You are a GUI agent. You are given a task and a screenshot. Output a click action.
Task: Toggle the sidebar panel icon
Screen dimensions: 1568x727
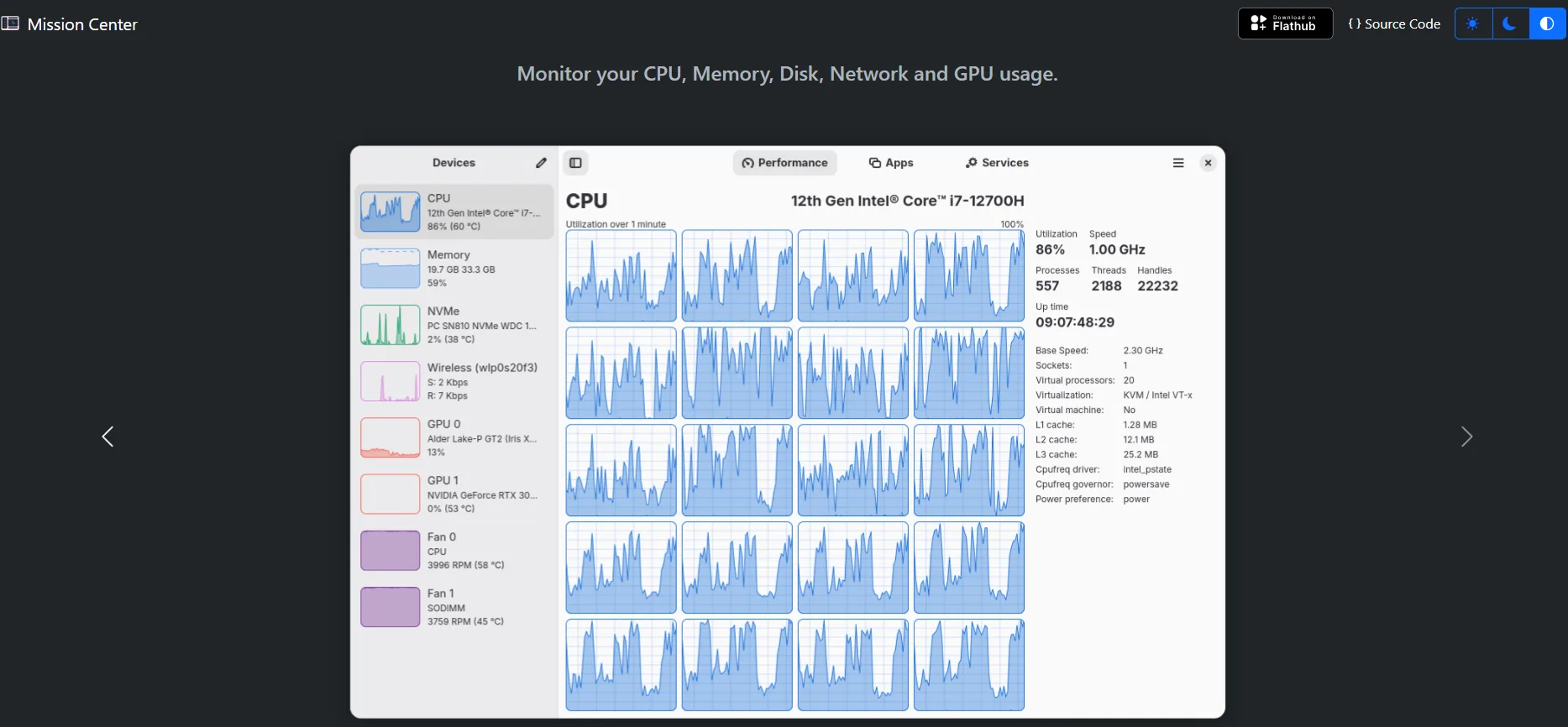[x=575, y=163]
